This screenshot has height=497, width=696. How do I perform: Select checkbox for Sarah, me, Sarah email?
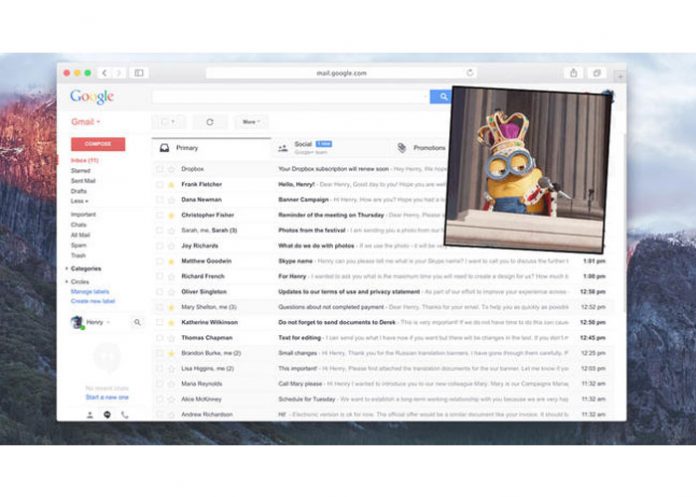coord(160,230)
